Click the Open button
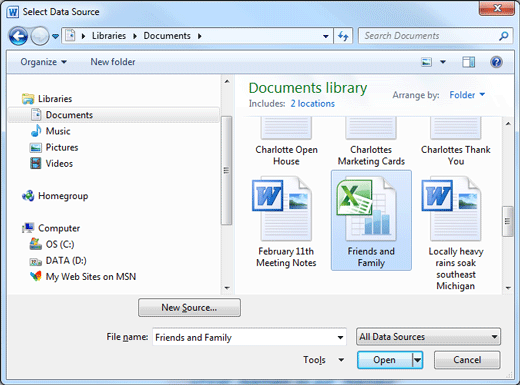 pyautogui.click(x=384, y=360)
